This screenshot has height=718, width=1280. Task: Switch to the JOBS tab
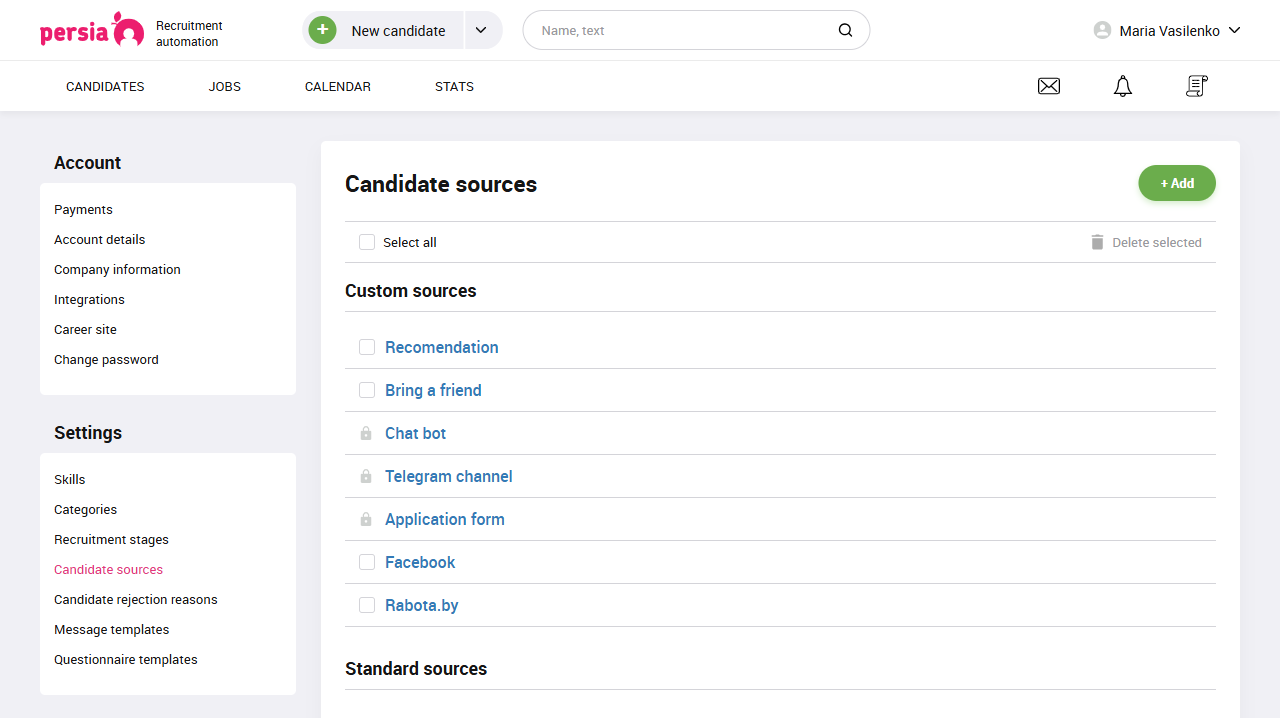point(224,86)
